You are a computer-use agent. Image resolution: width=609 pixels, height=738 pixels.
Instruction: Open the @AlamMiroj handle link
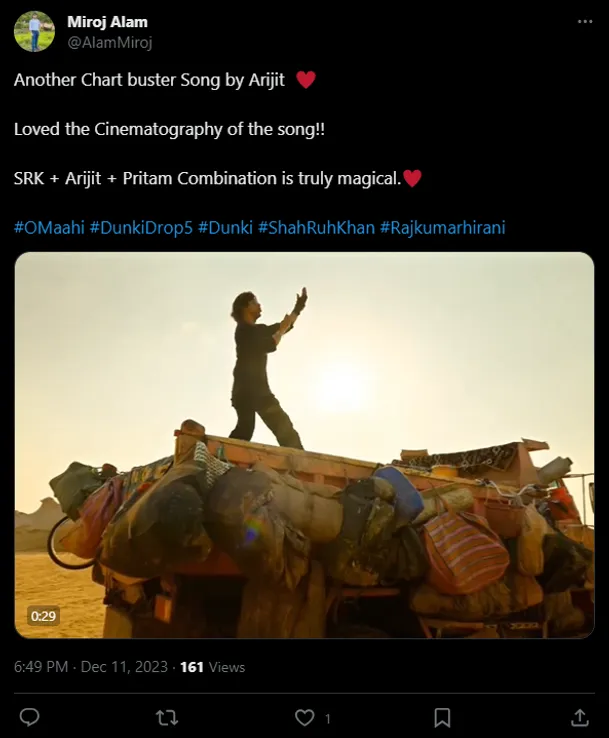click(x=109, y=42)
